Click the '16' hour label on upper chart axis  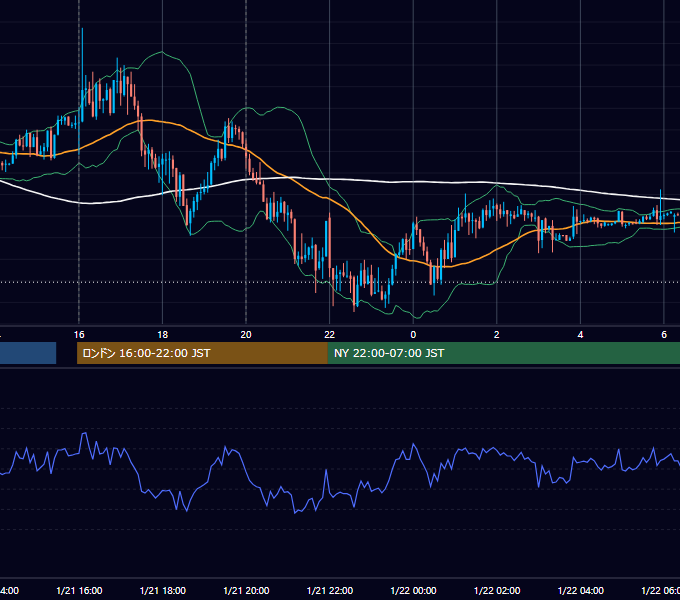point(79,335)
